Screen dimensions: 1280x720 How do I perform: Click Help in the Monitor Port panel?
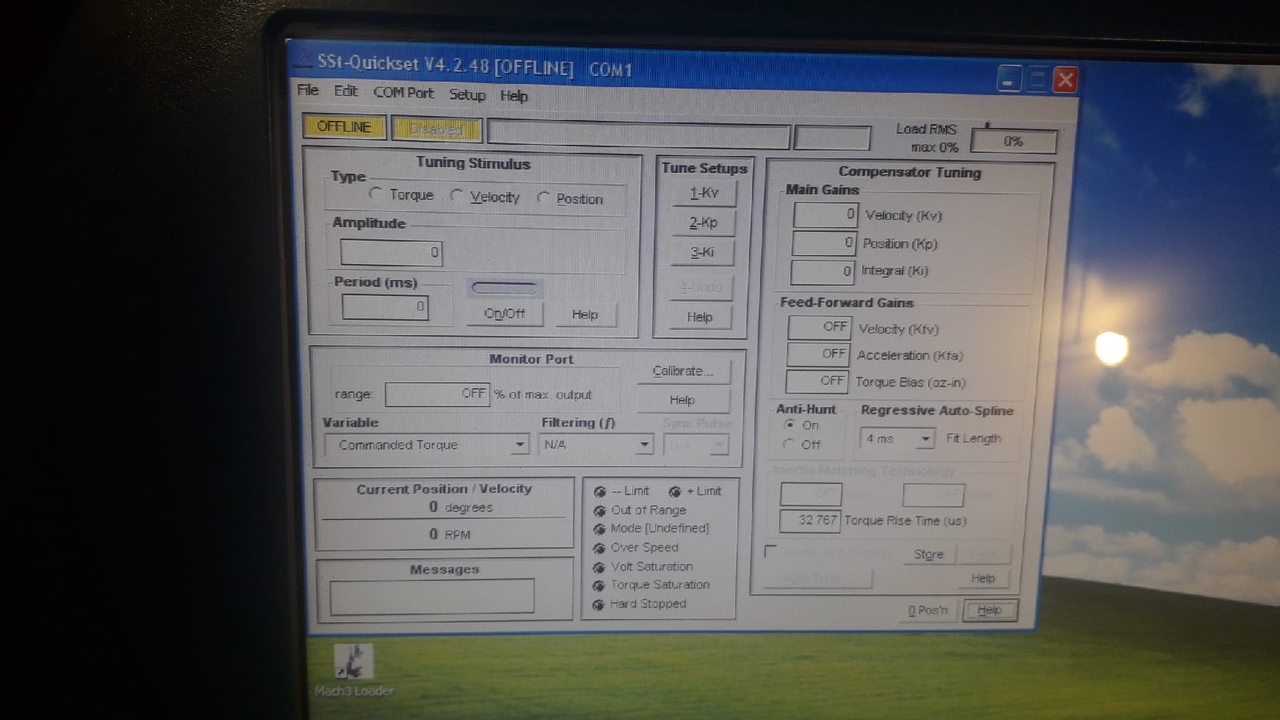coord(682,400)
